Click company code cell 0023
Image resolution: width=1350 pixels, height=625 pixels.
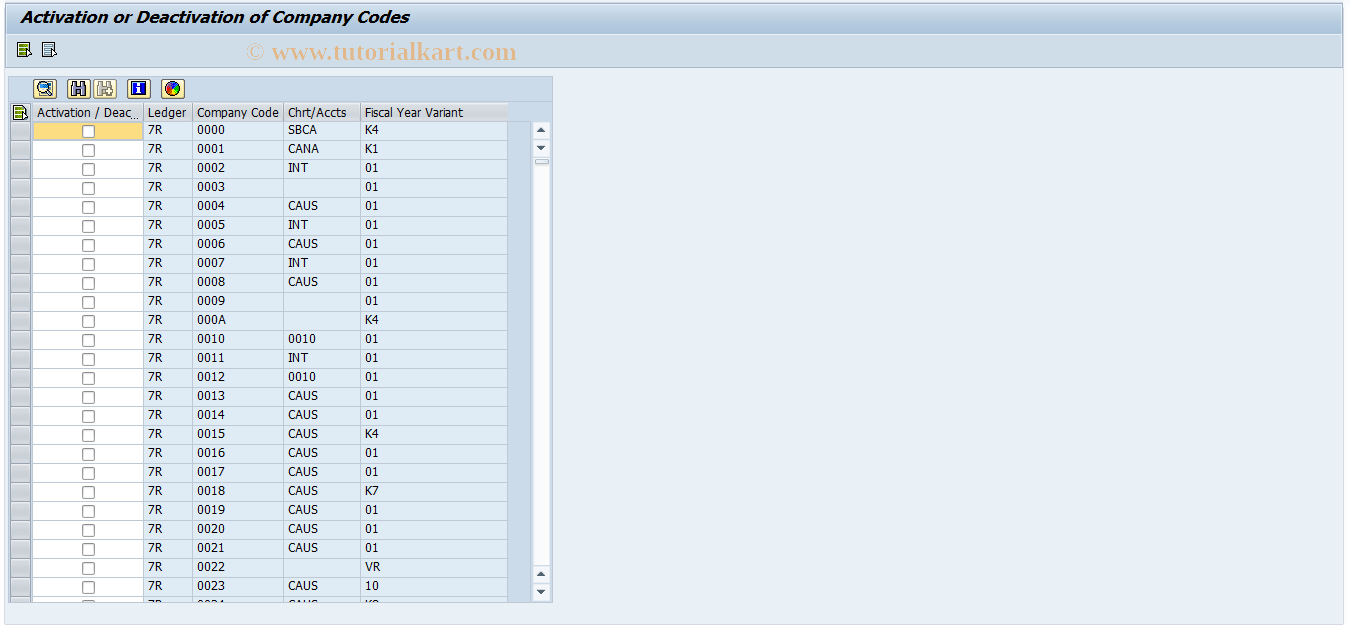(238, 587)
